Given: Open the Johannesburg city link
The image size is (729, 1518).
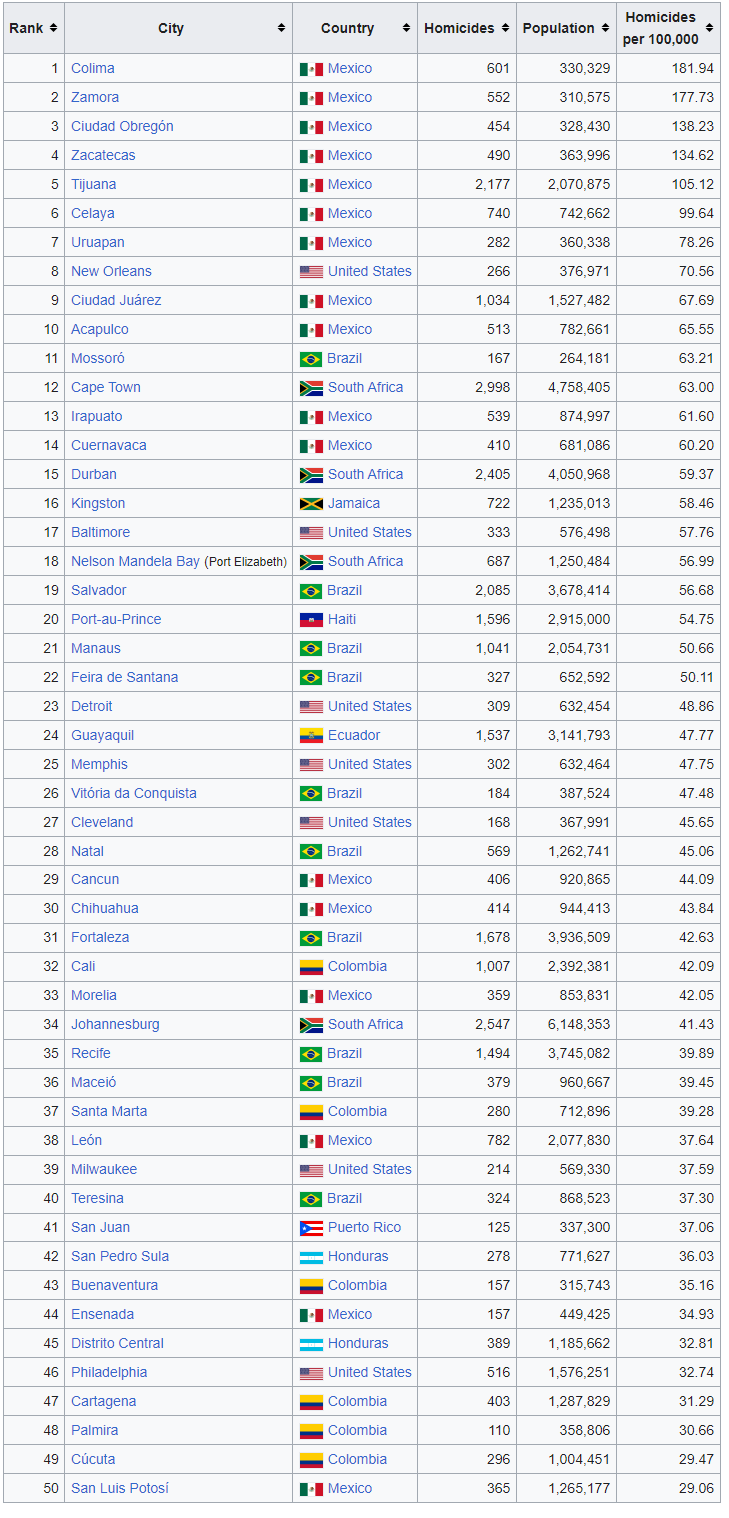Looking at the screenshot, I should (115, 1024).
